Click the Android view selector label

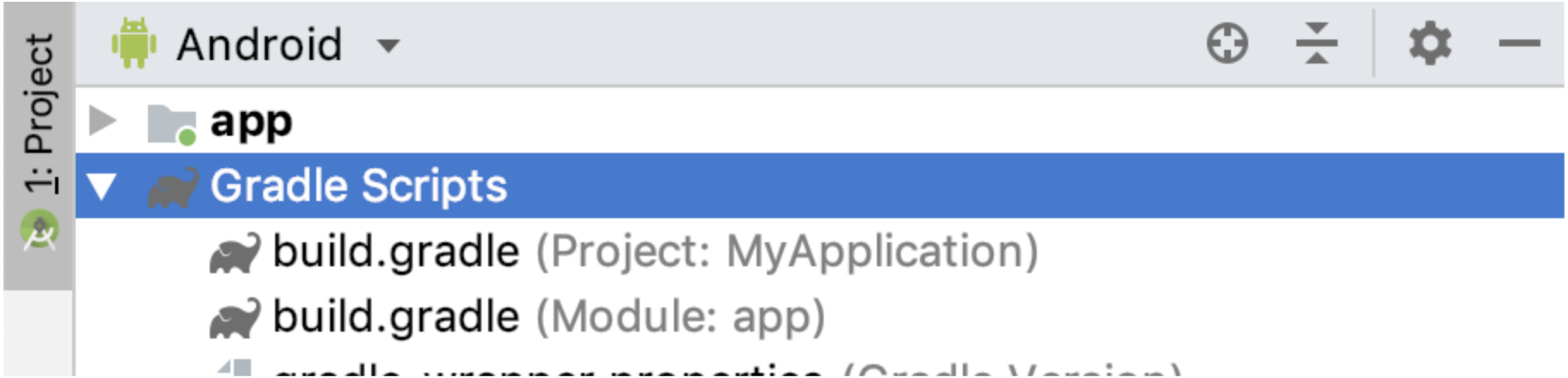259,44
